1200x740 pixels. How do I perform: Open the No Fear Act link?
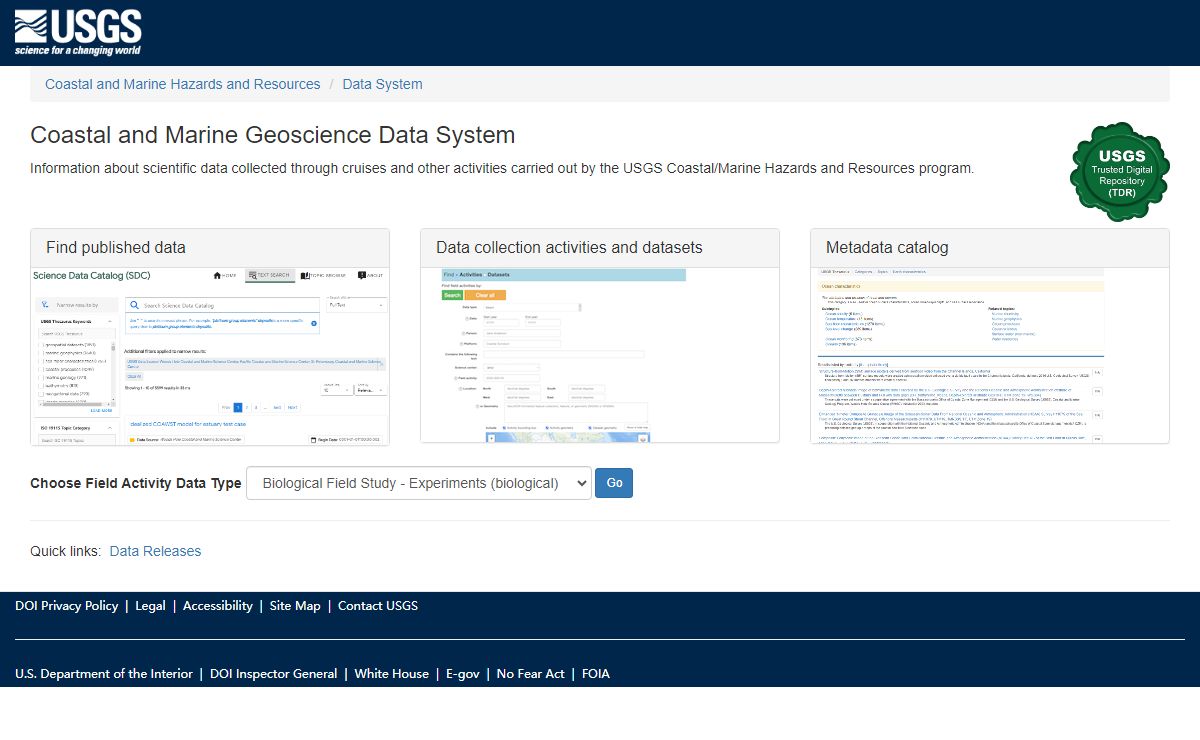530,673
